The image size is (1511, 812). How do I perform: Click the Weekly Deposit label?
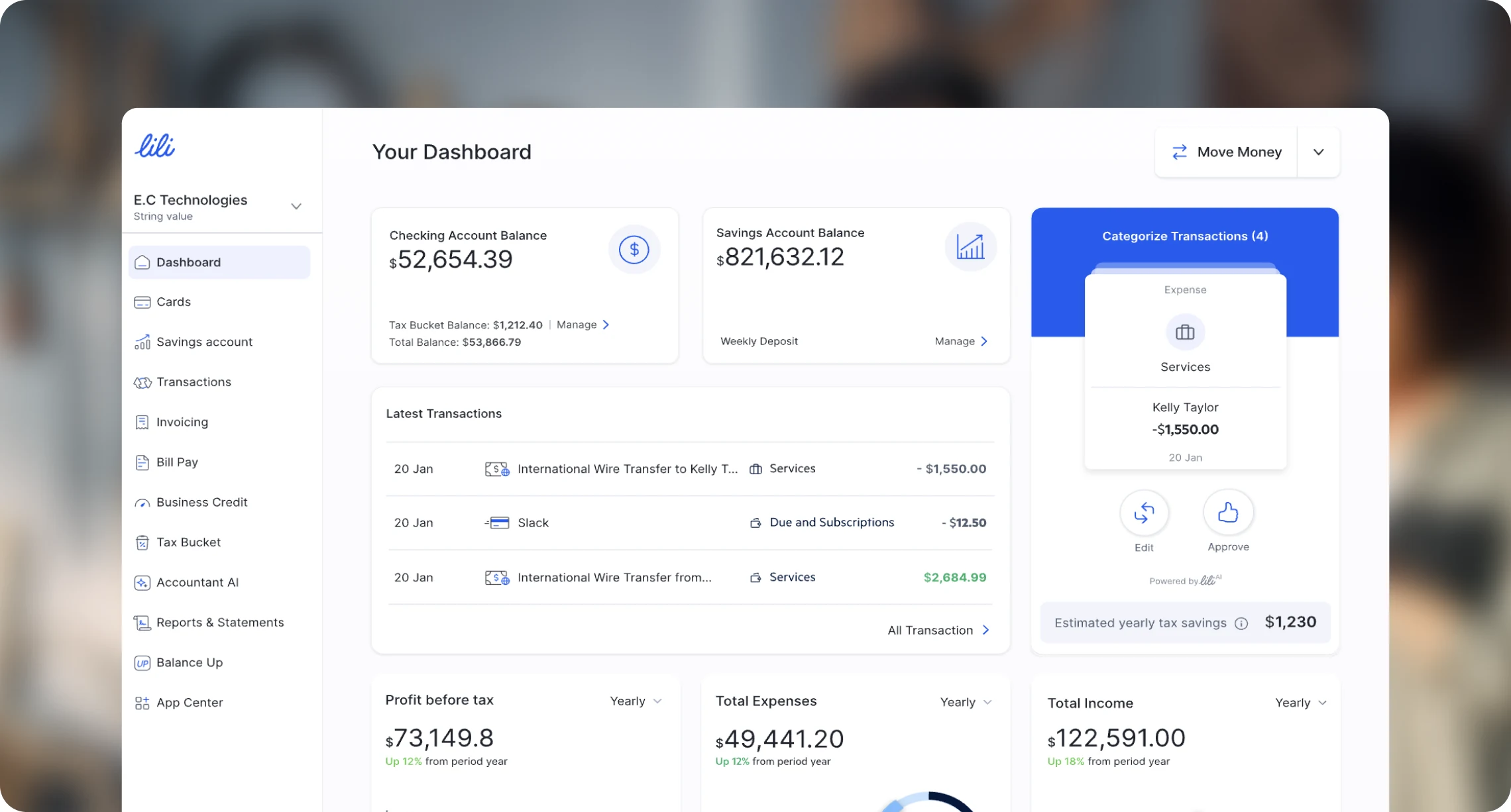click(759, 341)
